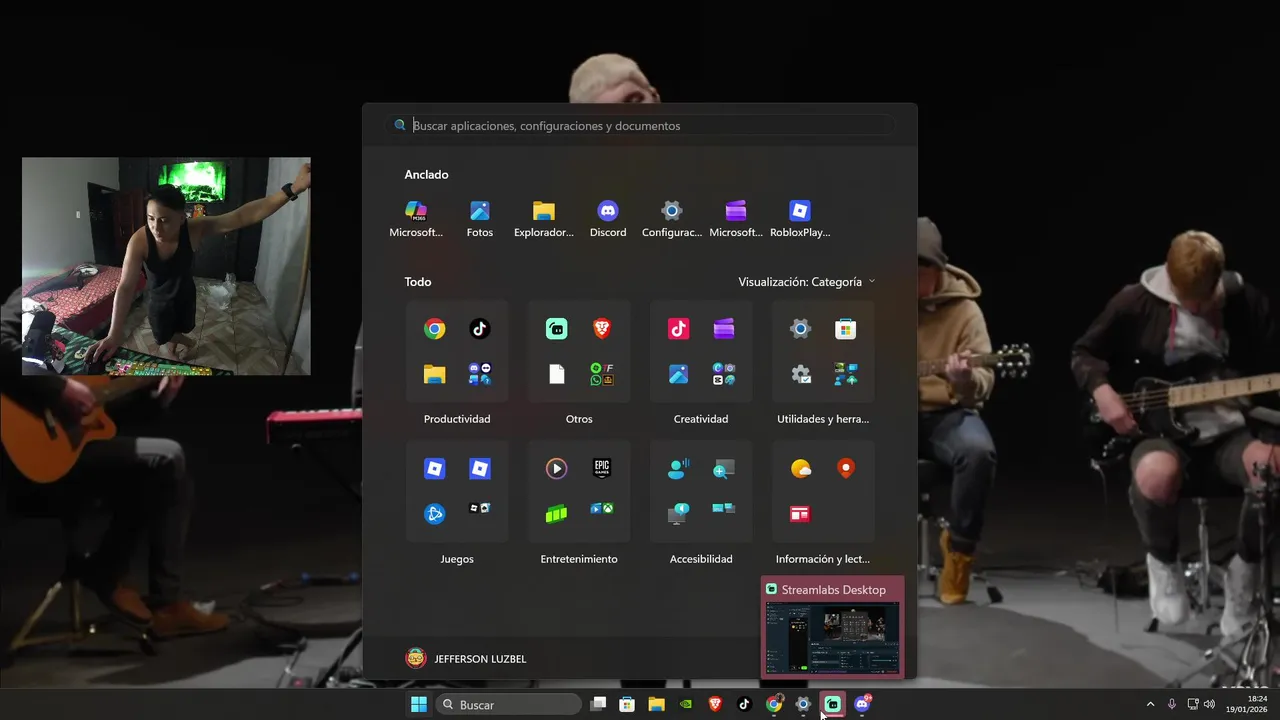Viewport: 1280px width, 720px height.
Task: Expand small icons cluster in Accesibilidad
Action: point(723,509)
